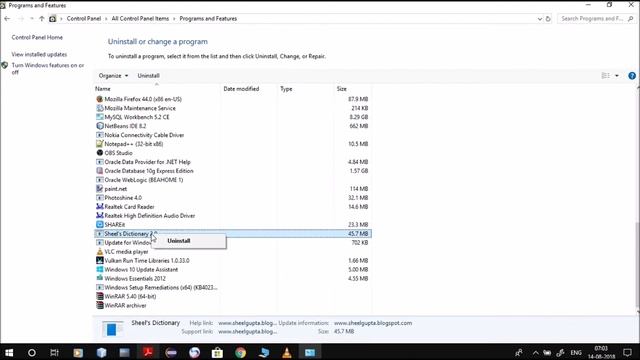Click the ENG language indicator in tray
This screenshot has height=360, width=640.
[576, 353]
